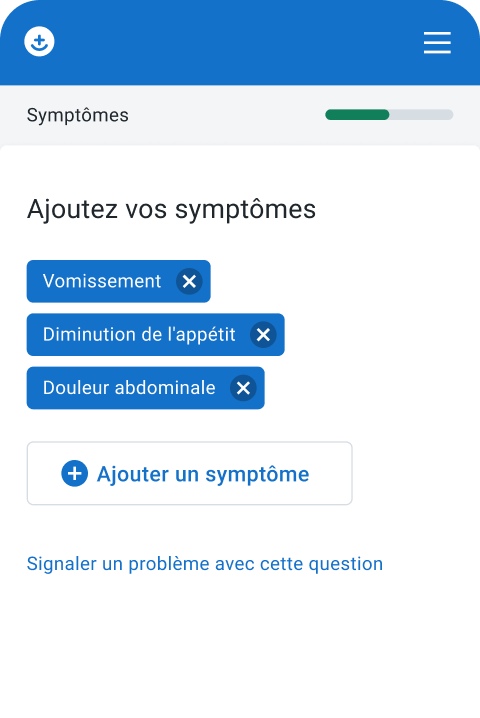Click the Symptômes section label
The height and width of the screenshot is (718, 480).
(x=77, y=115)
